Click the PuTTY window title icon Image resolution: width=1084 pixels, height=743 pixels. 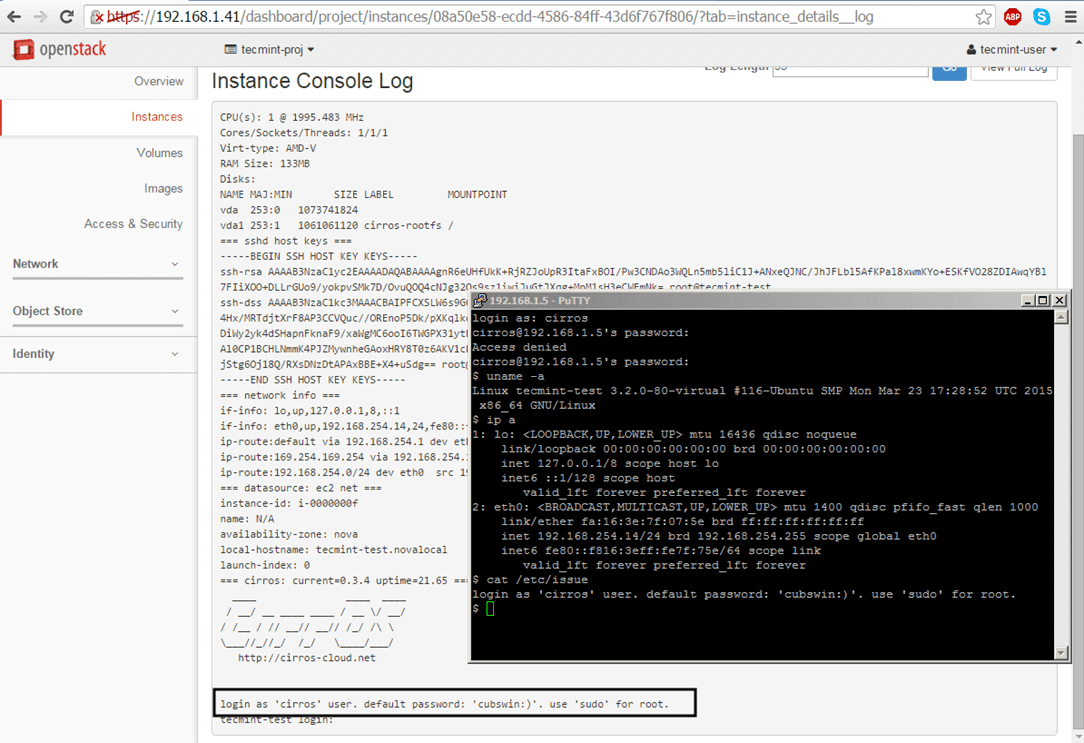(480, 300)
